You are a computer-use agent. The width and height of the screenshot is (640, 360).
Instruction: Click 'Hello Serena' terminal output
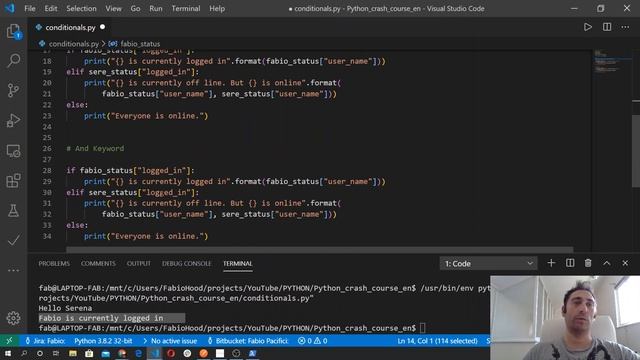click(x=65, y=308)
